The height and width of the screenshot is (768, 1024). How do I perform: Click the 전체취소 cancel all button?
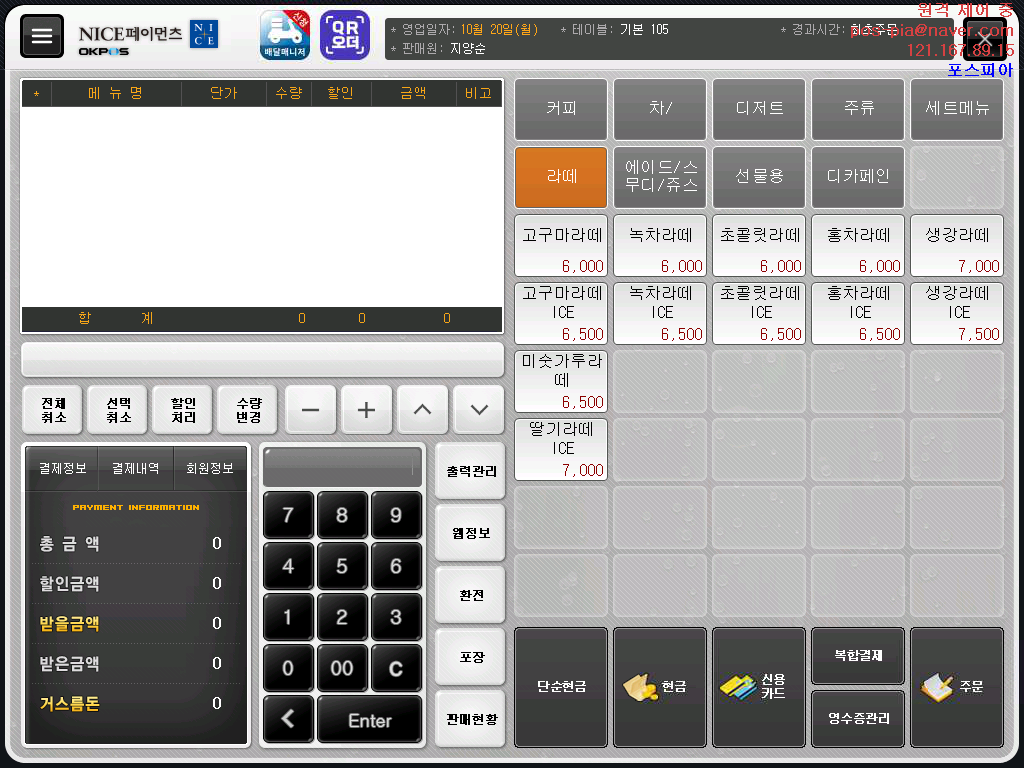tap(53, 410)
